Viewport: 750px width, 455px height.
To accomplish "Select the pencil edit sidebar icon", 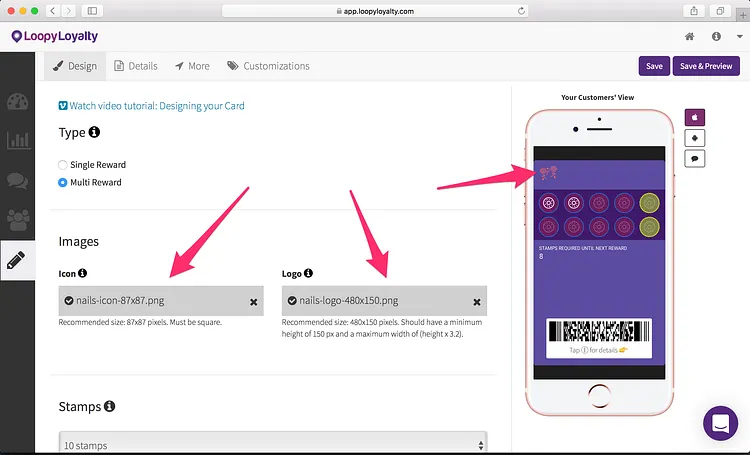I will click(x=16, y=260).
